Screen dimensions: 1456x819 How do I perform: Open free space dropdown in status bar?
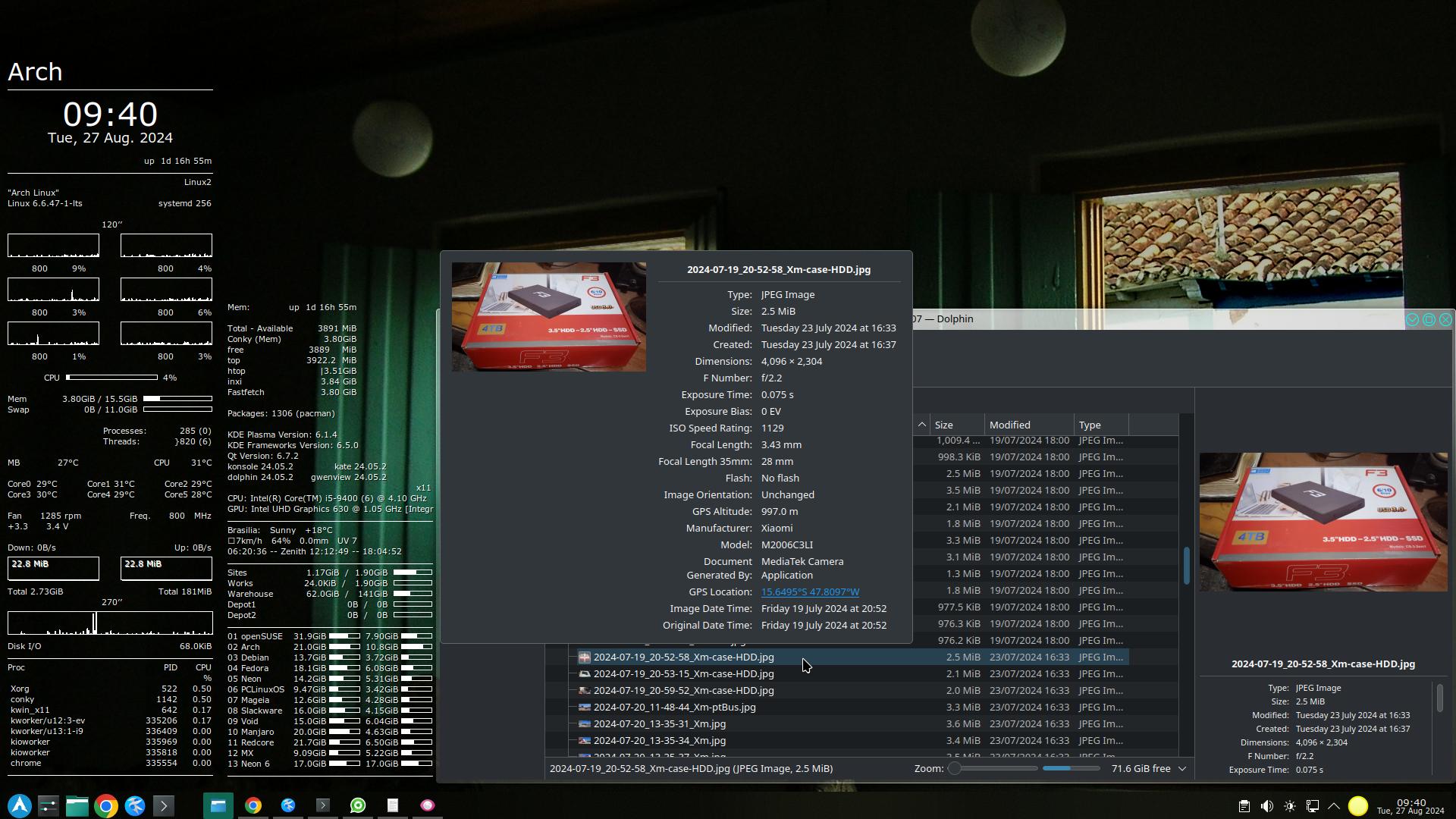click(1181, 769)
